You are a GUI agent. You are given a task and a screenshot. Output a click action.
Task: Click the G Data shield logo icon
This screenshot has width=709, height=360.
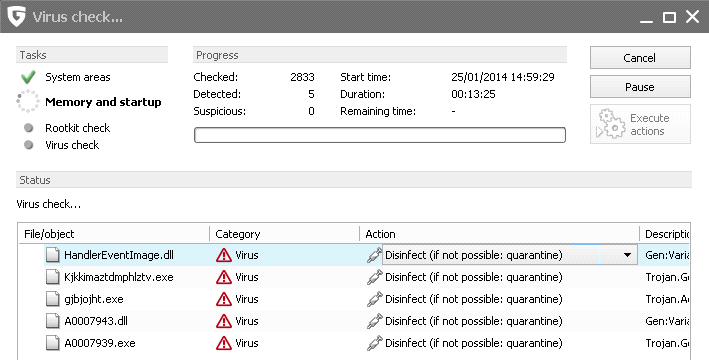coord(16,16)
